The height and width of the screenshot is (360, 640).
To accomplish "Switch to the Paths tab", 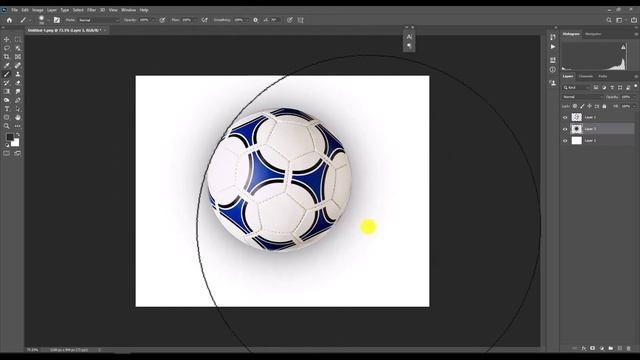I will tap(603, 76).
